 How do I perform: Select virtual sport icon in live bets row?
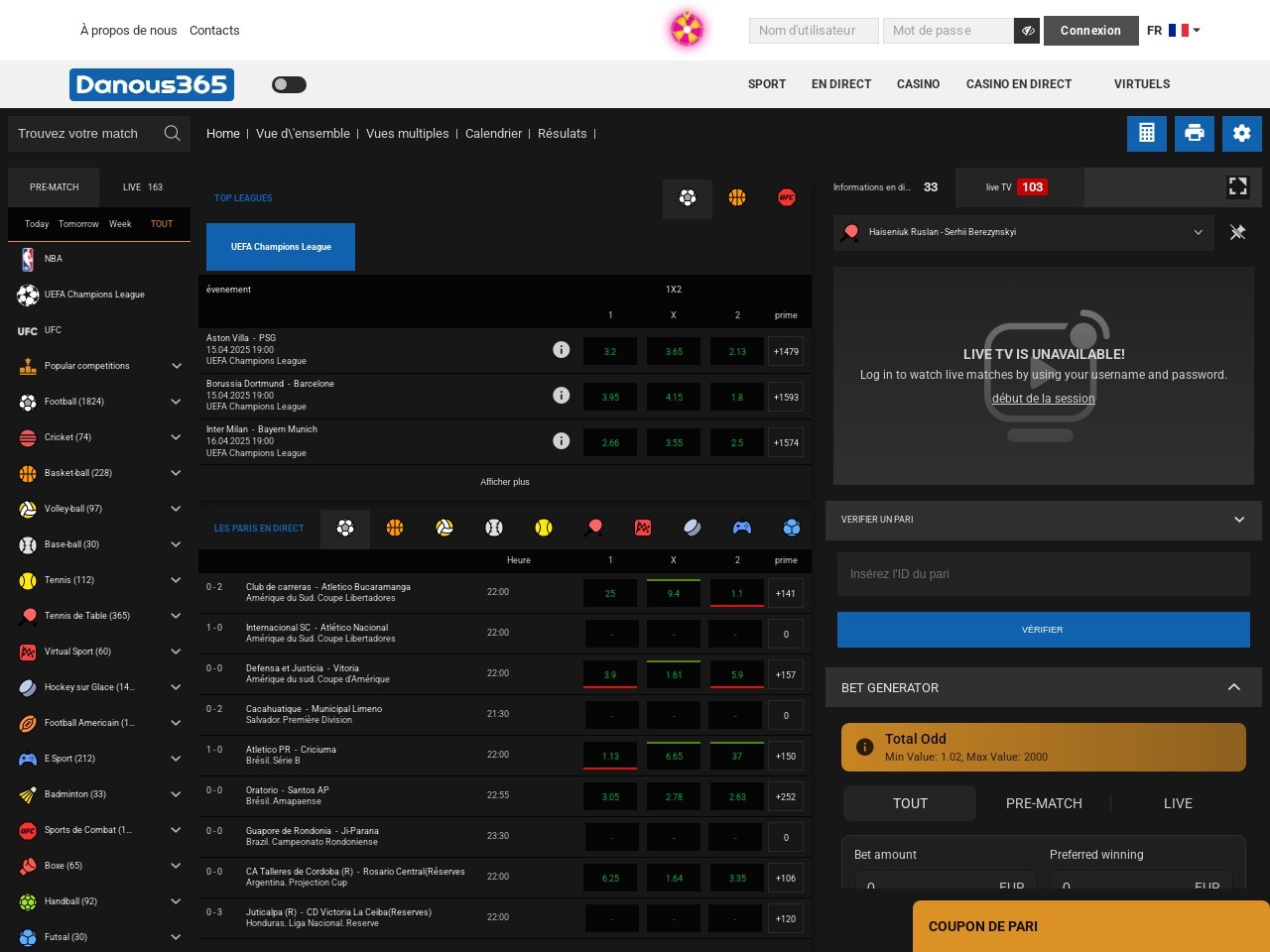point(643,529)
